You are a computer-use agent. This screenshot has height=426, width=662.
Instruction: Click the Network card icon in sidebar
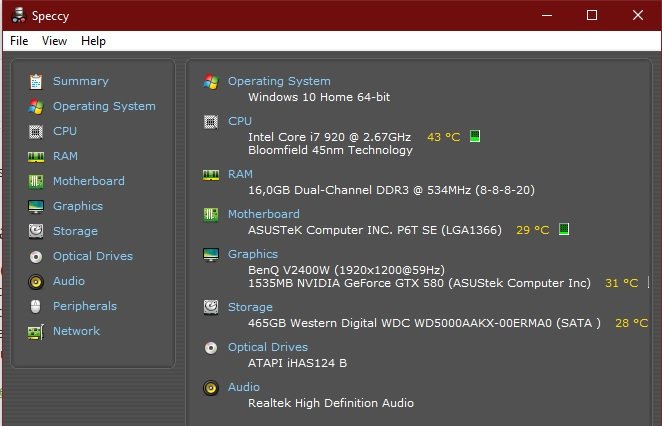[36, 332]
